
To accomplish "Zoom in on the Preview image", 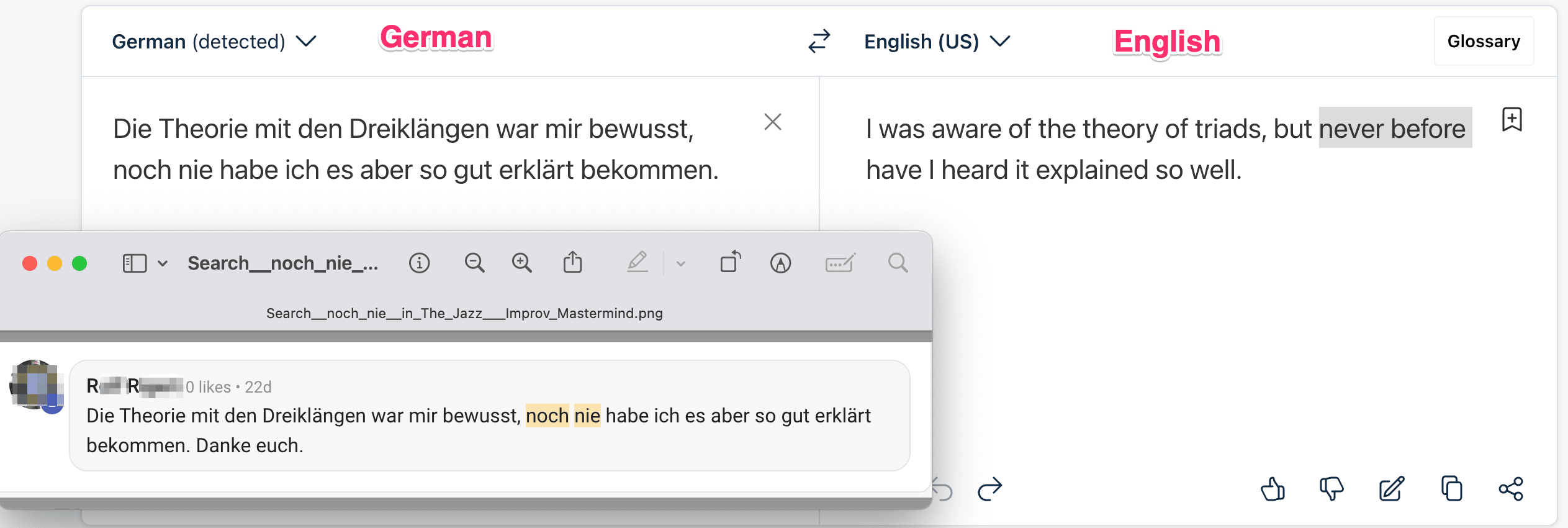I will tap(521, 263).
